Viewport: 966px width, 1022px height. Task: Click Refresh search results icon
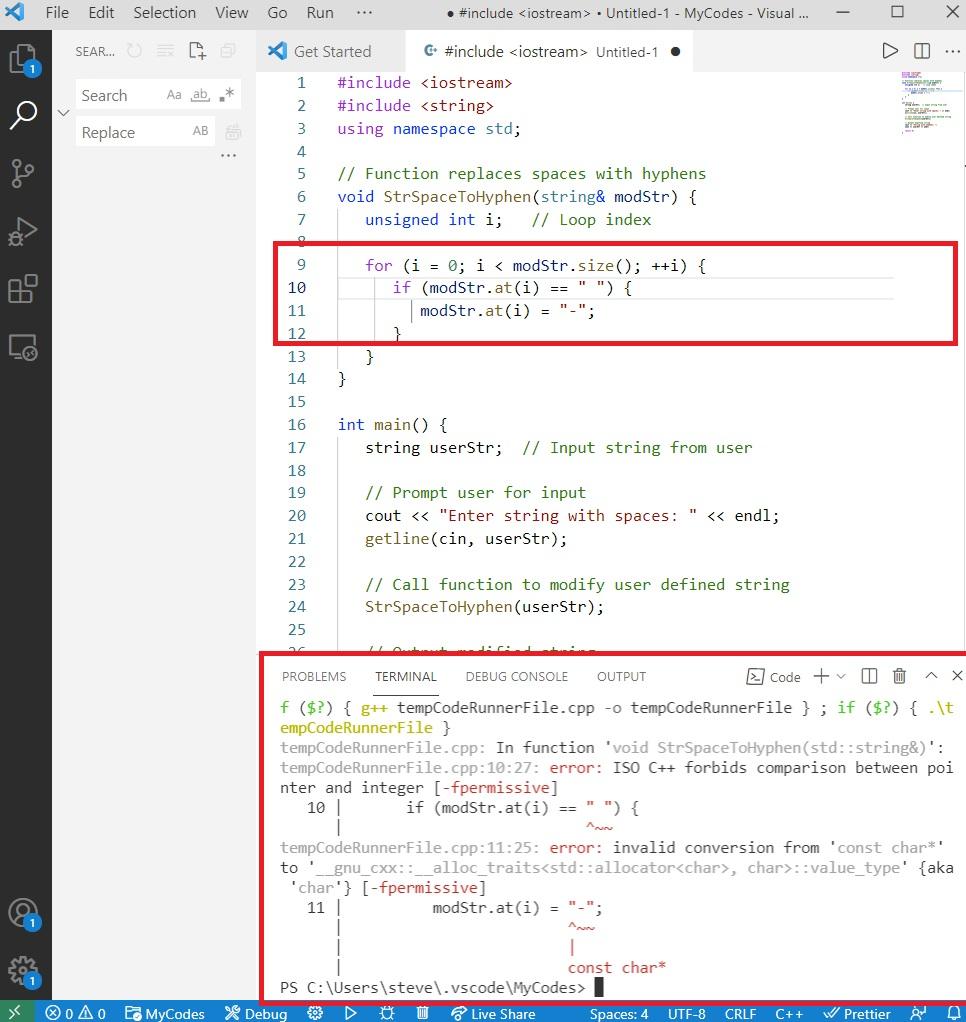tap(134, 51)
